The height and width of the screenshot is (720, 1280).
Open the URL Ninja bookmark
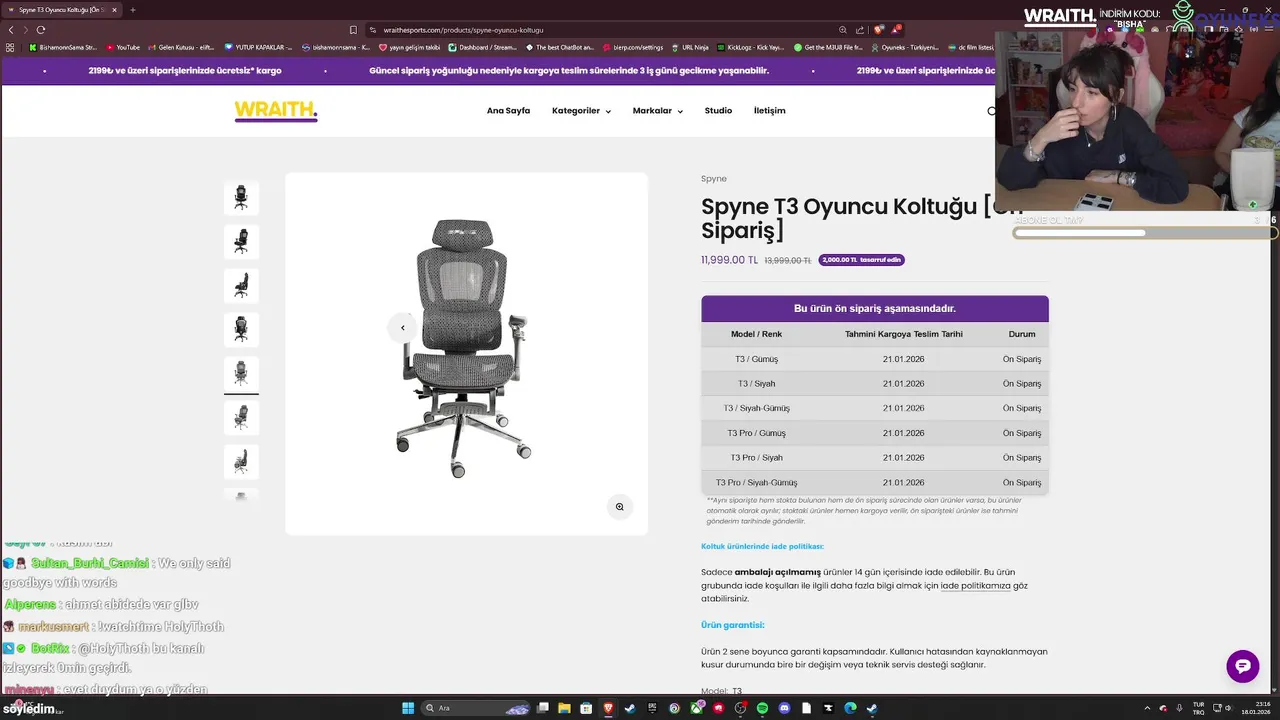[x=690, y=47]
